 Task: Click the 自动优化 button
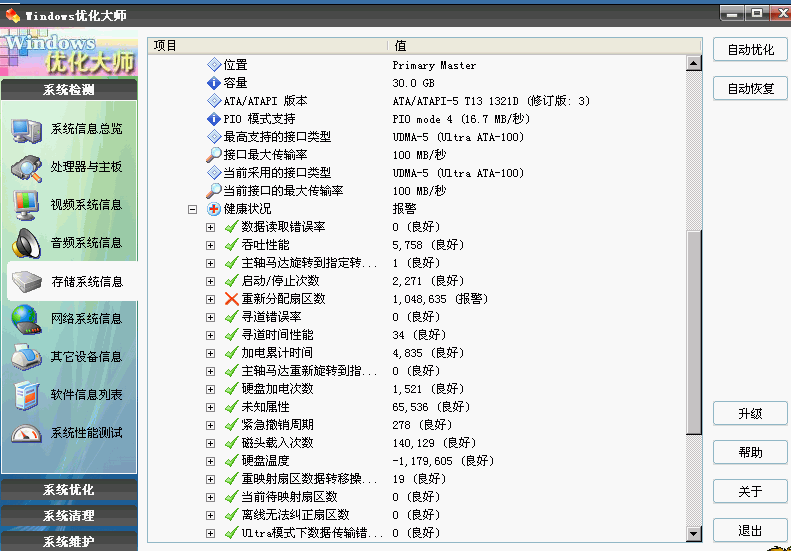click(750, 49)
